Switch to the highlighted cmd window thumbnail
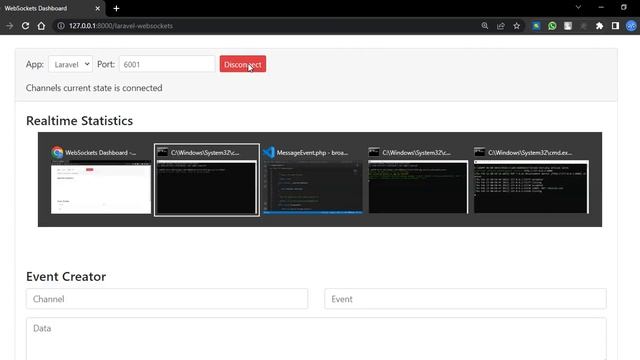Viewport: 640px width, 360px height. coord(207,180)
